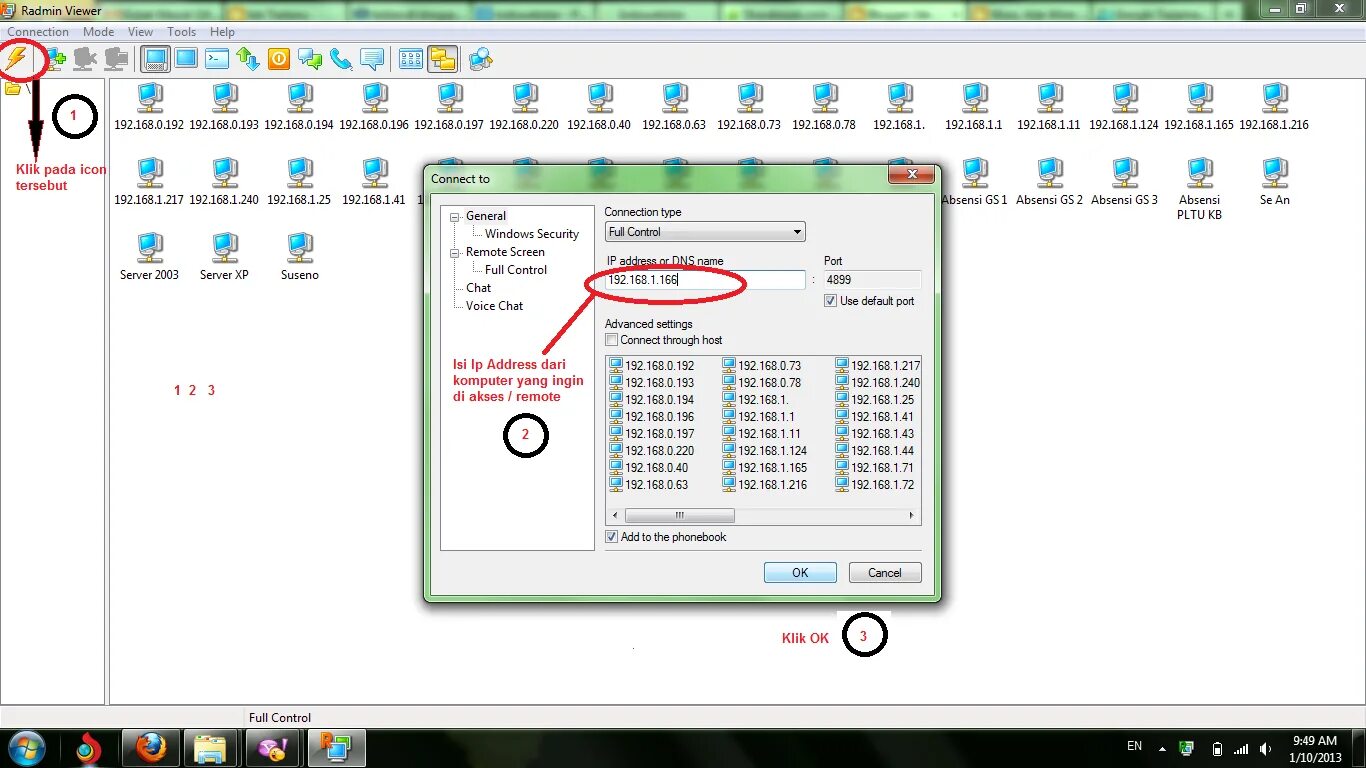The height and width of the screenshot is (768, 1366).
Task: Click the Scan for Radmin Server icon
Action: (x=481, y=59)
